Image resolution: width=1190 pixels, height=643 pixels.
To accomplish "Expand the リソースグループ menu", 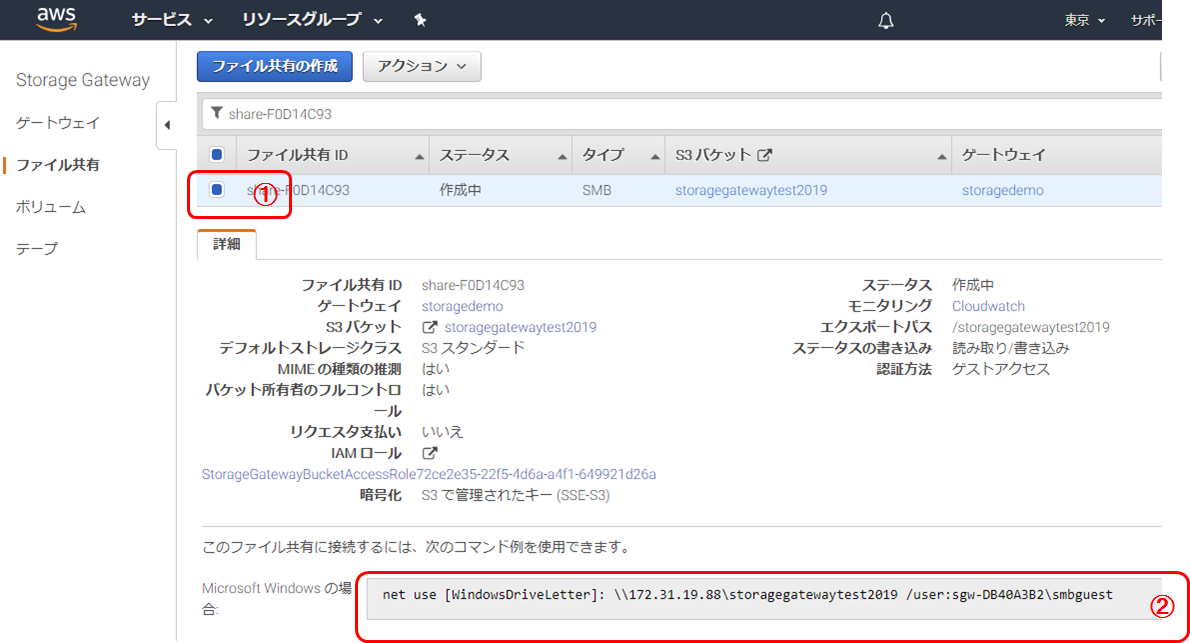I will click(302, 18).
